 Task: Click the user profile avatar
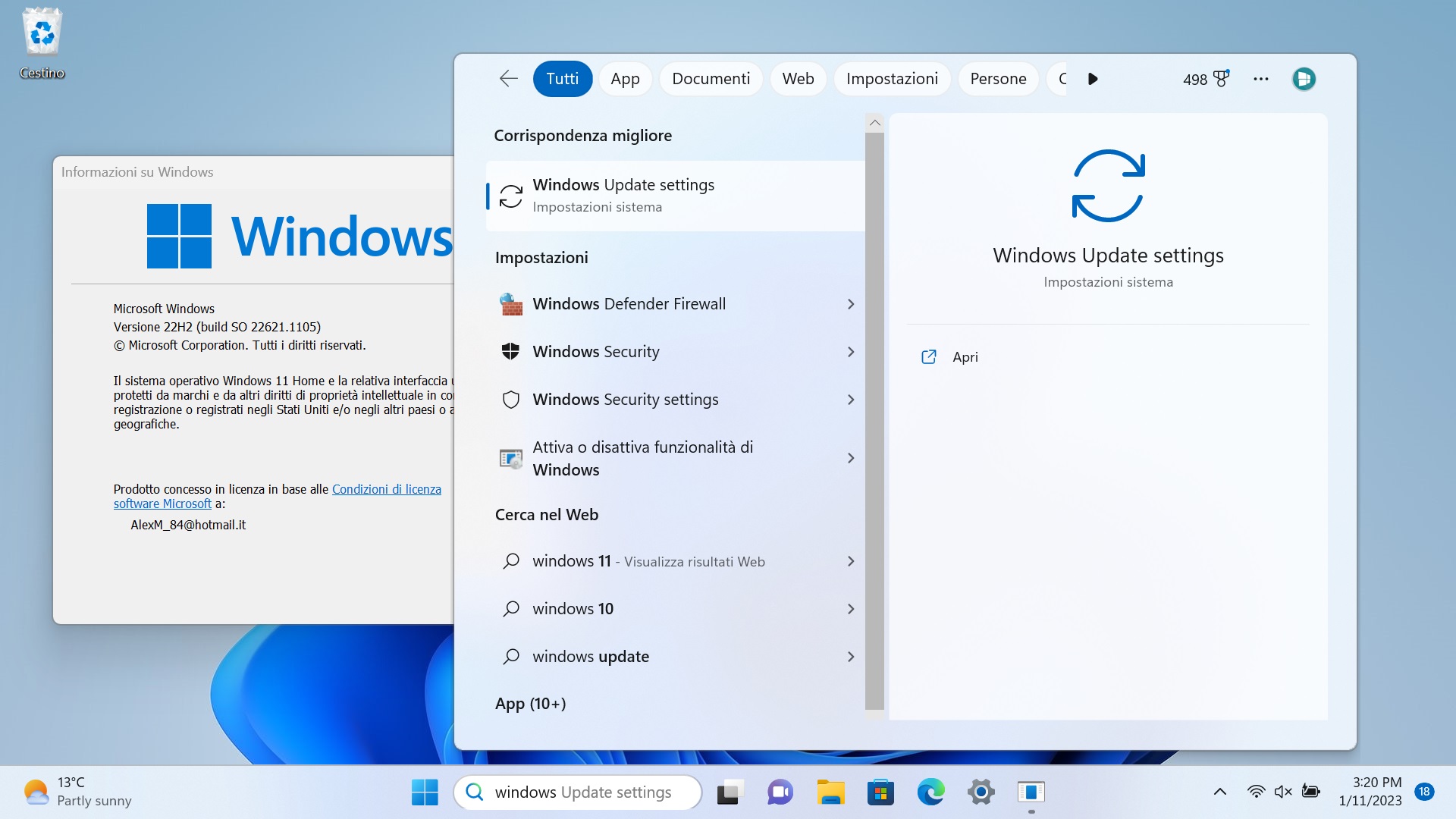tap(1304, 79)
